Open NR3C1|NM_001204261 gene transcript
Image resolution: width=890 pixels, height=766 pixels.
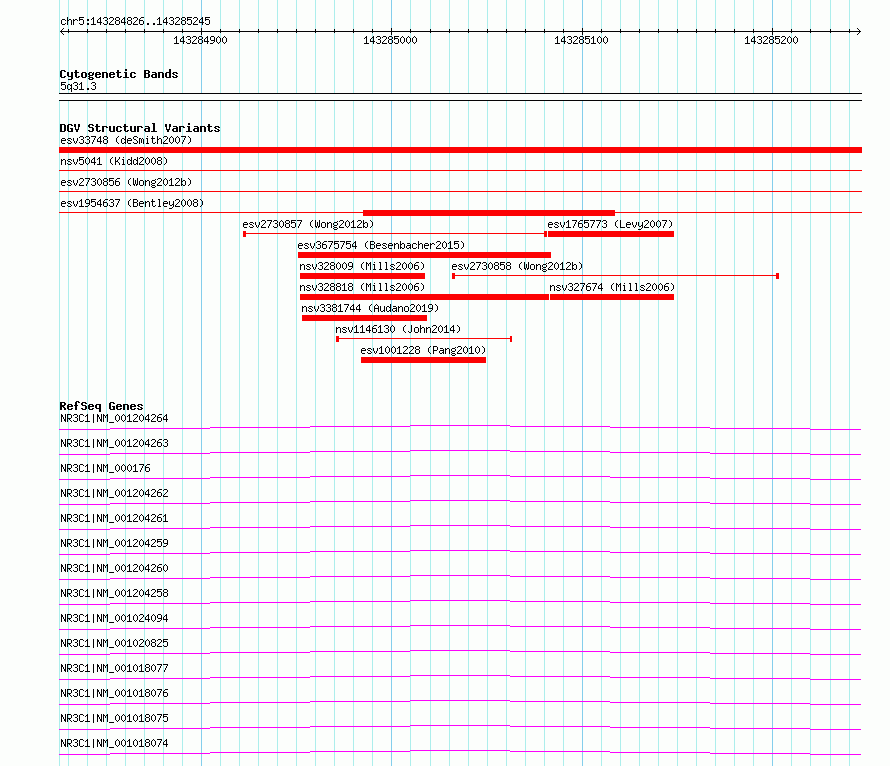(x=114, y=518)
